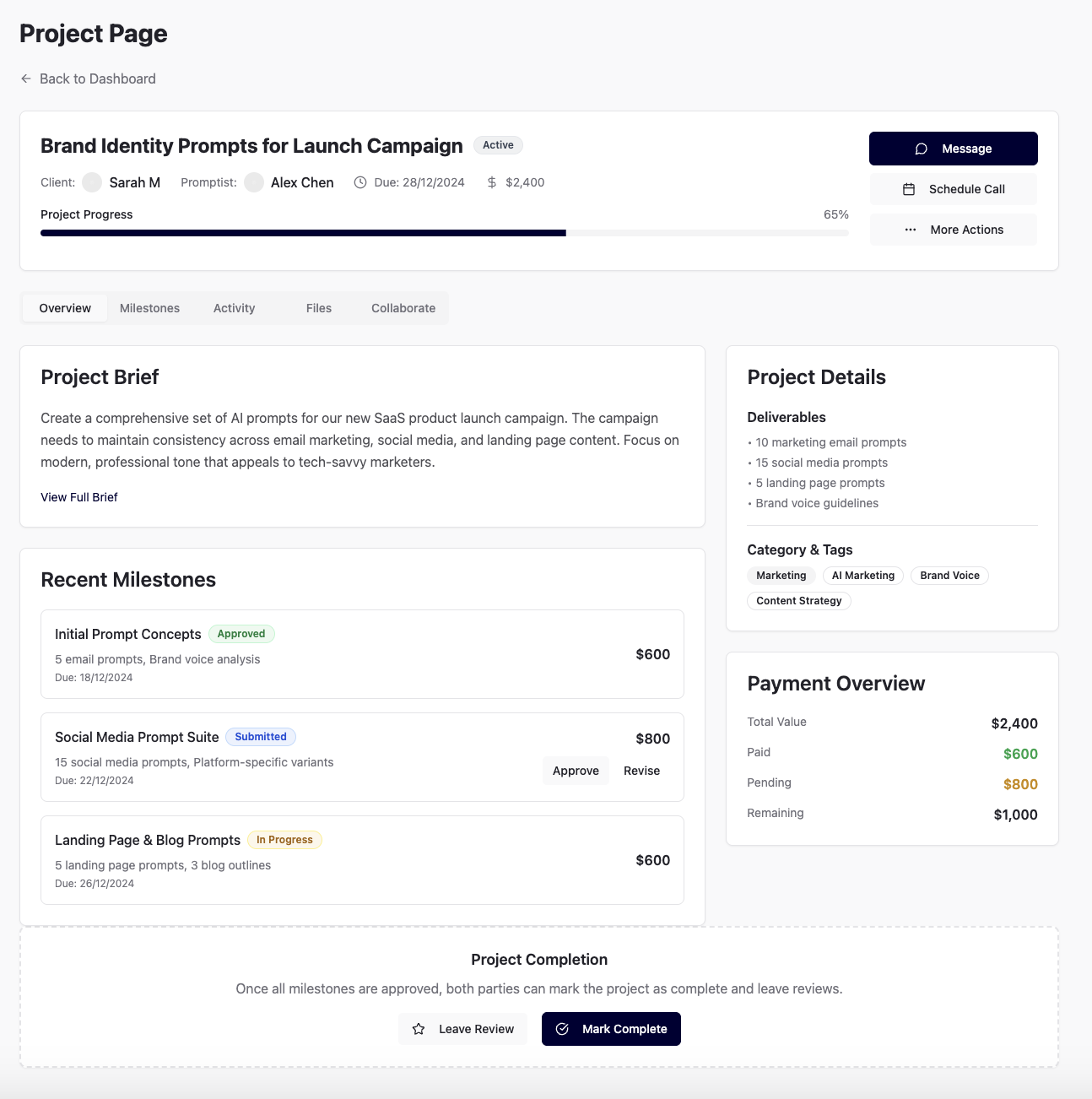Click the speech bubble icon on Message button
The height and width of the screenshot is (1099, 1092).
click(x=921, y=148)
